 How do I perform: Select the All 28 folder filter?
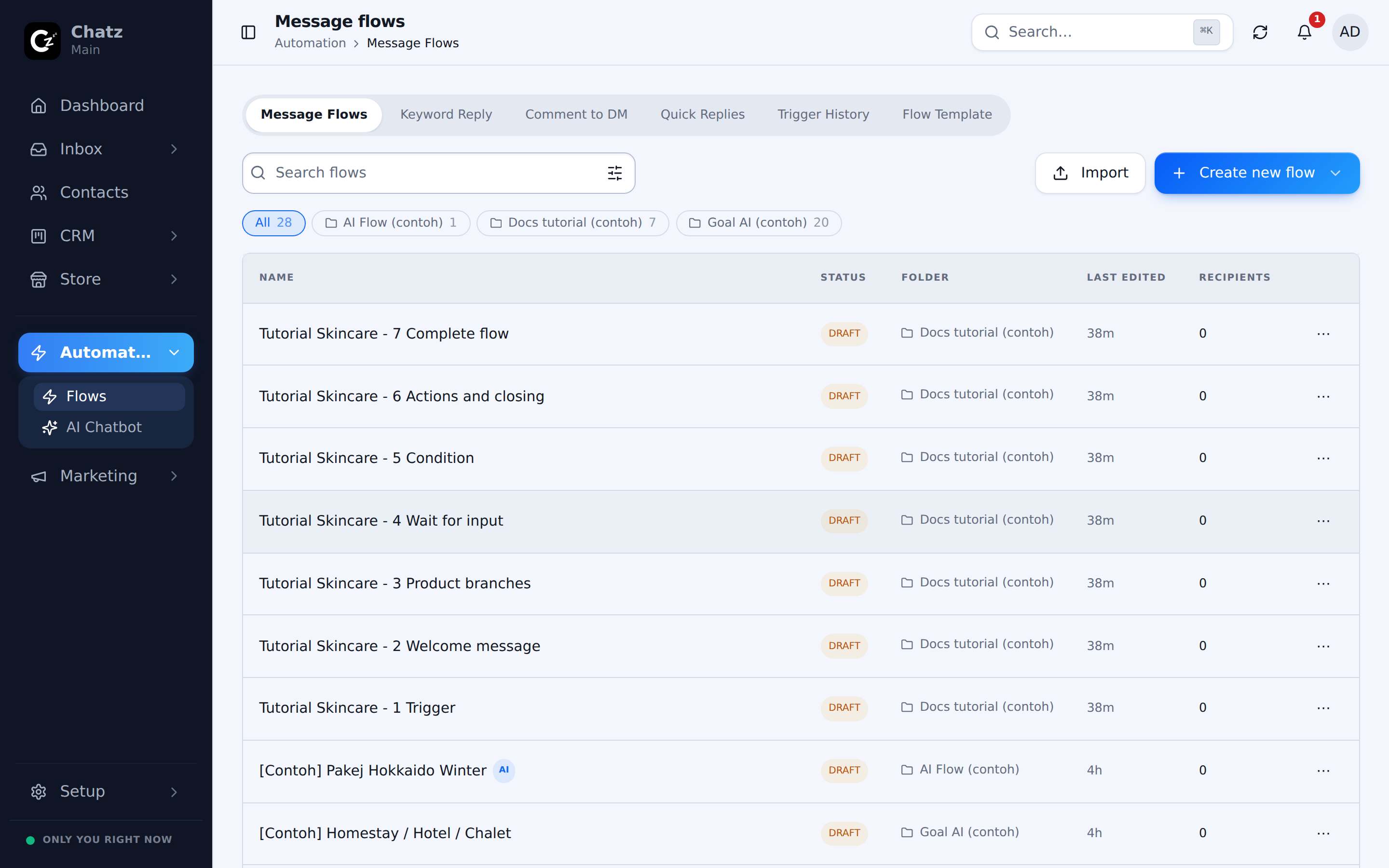[274, 223]
